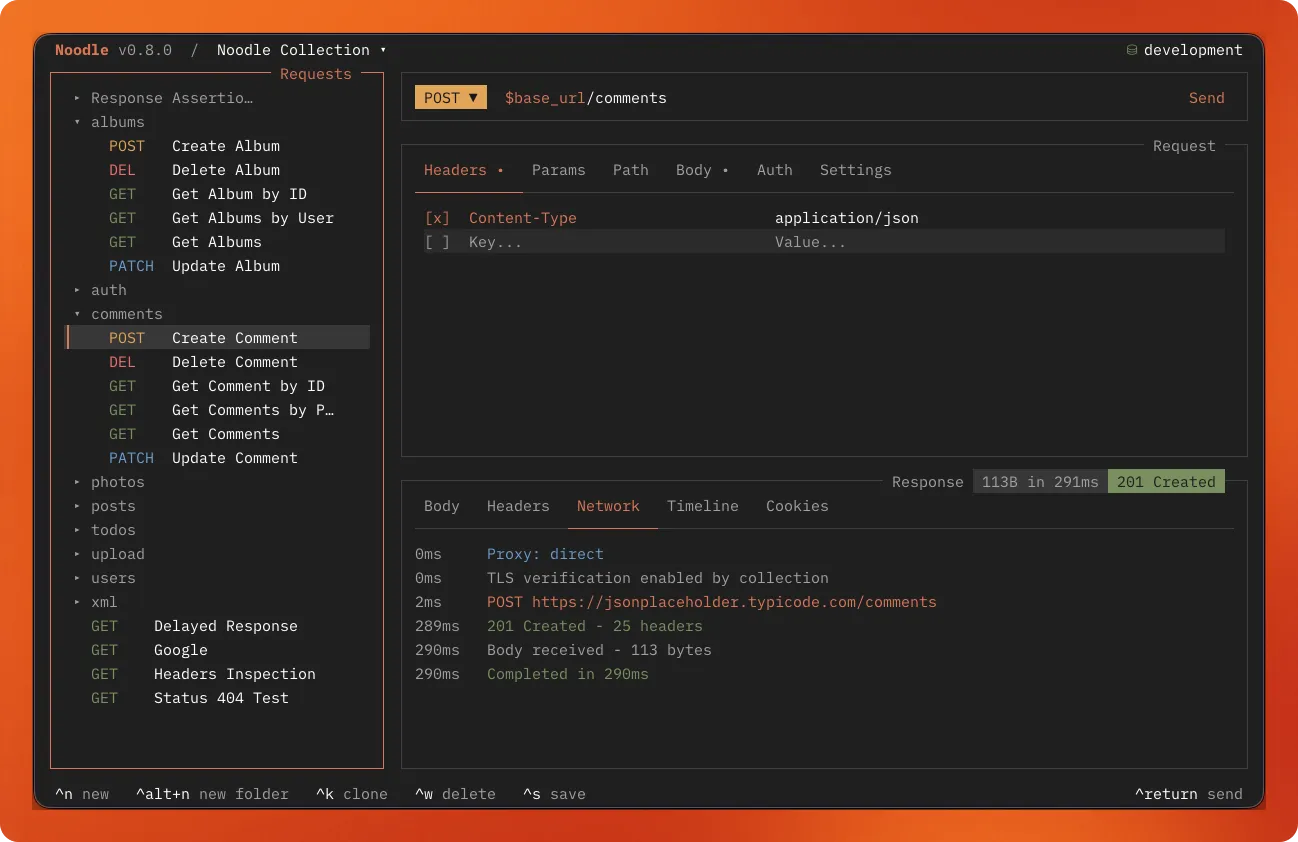Click the 201 Created status badge
1298x842 pixels.
(1166, 482)
